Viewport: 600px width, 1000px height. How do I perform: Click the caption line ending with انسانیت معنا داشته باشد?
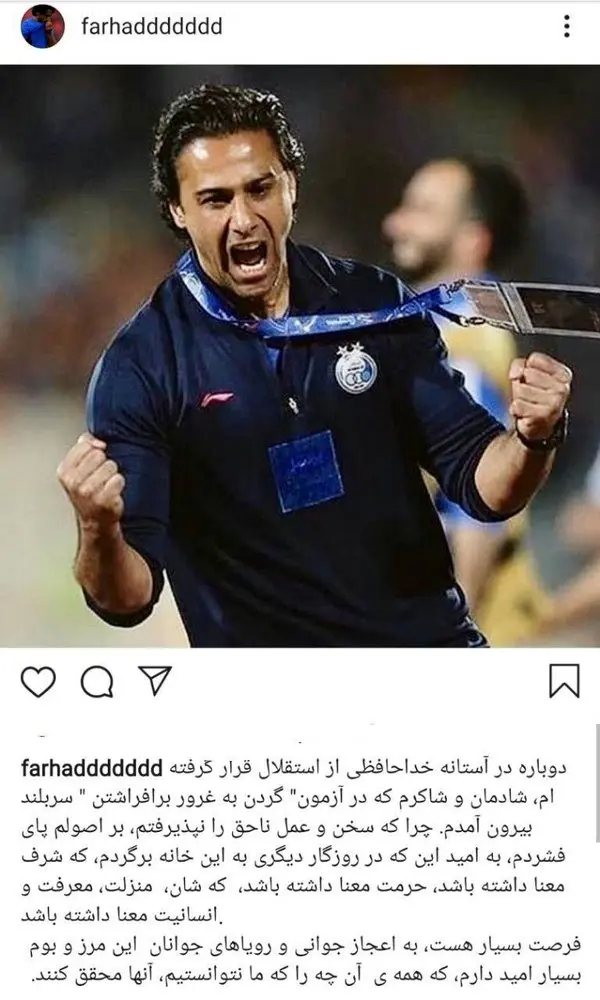(x=121, y=916)
